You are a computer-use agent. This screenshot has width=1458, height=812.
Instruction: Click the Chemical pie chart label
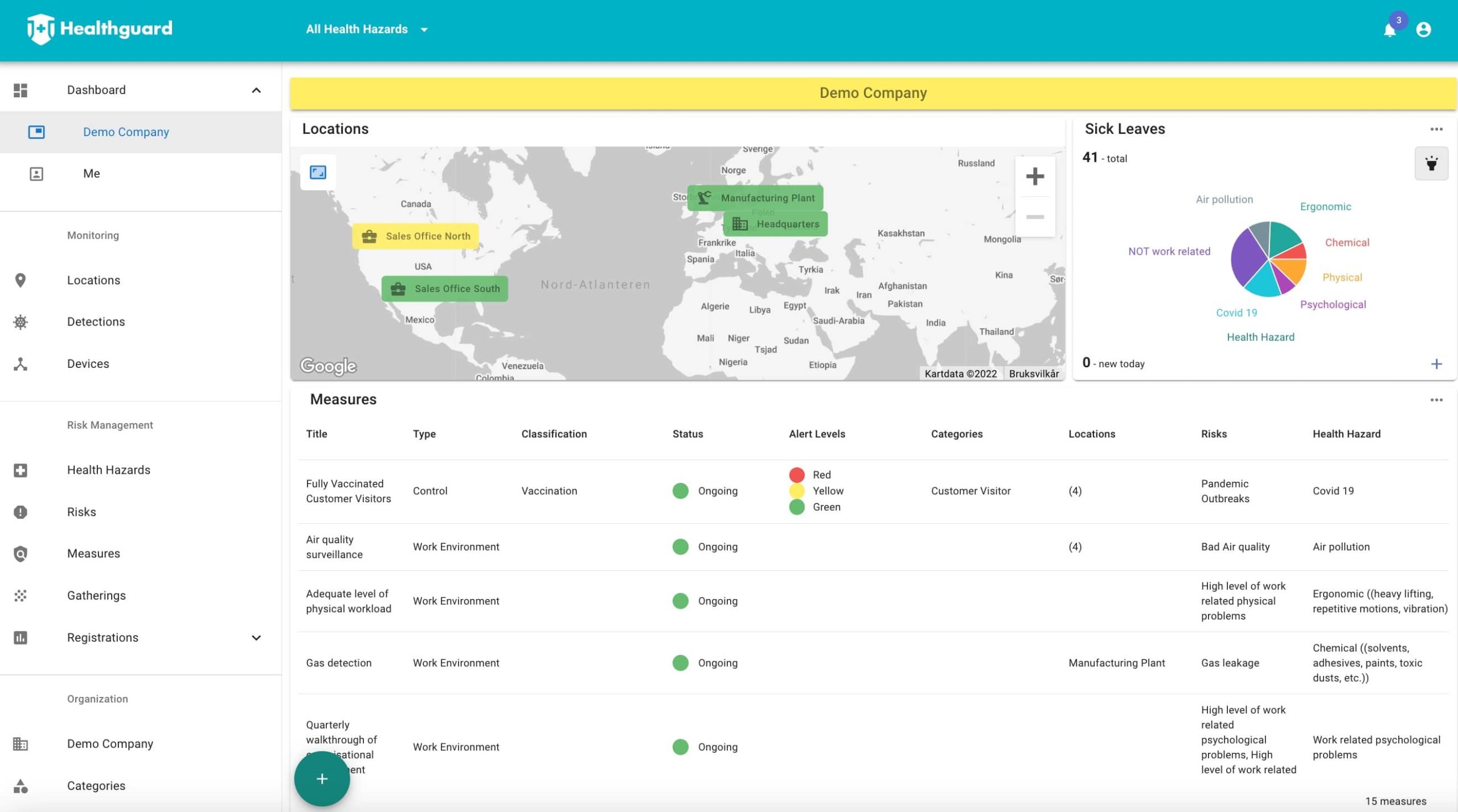click(1347, 243)
